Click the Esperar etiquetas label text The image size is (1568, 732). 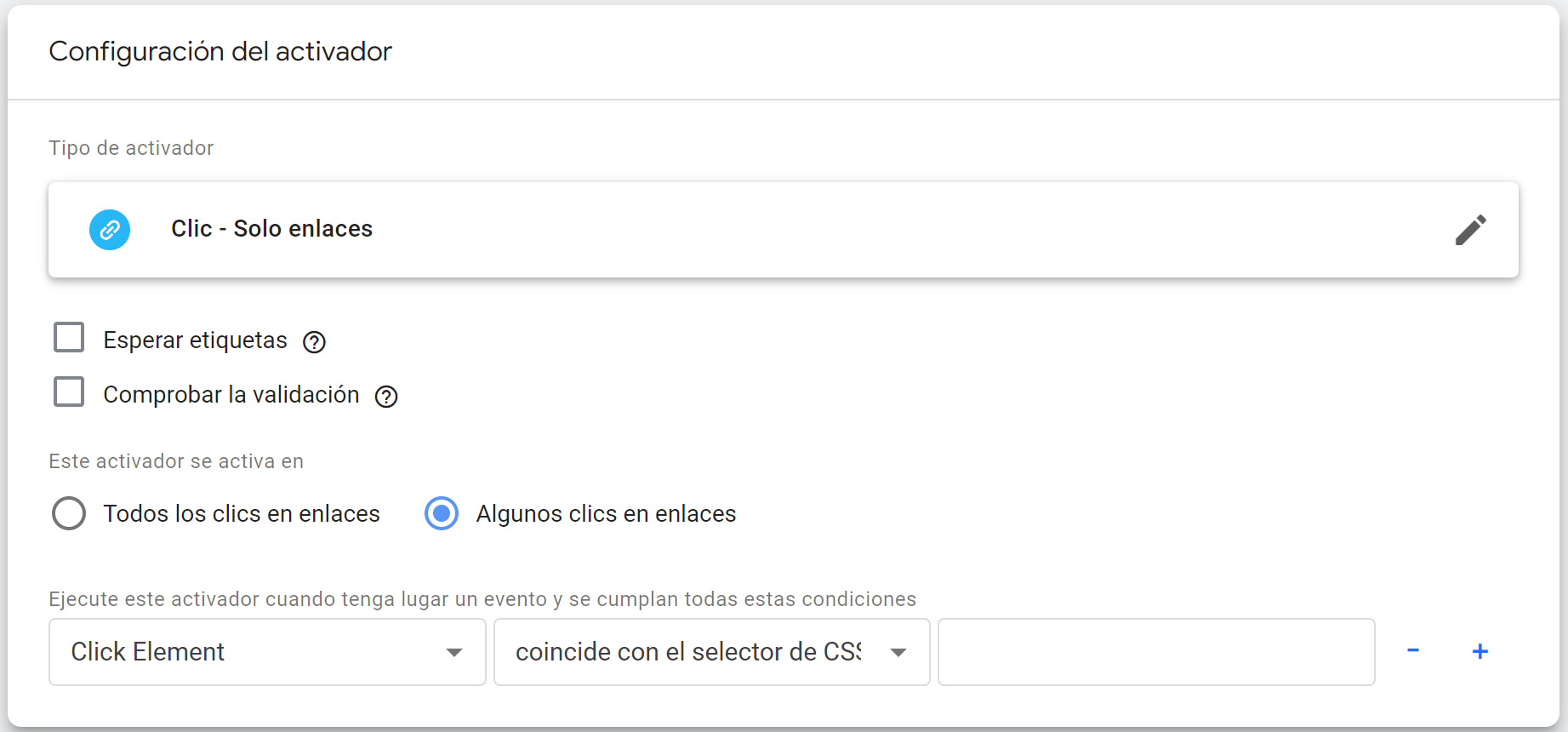click(195, 340)
